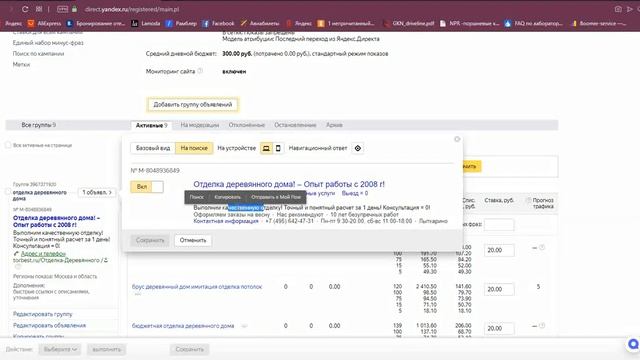Open the AliExpress bookmark
This screenshot has height=360, width=640.
(44, 24)
